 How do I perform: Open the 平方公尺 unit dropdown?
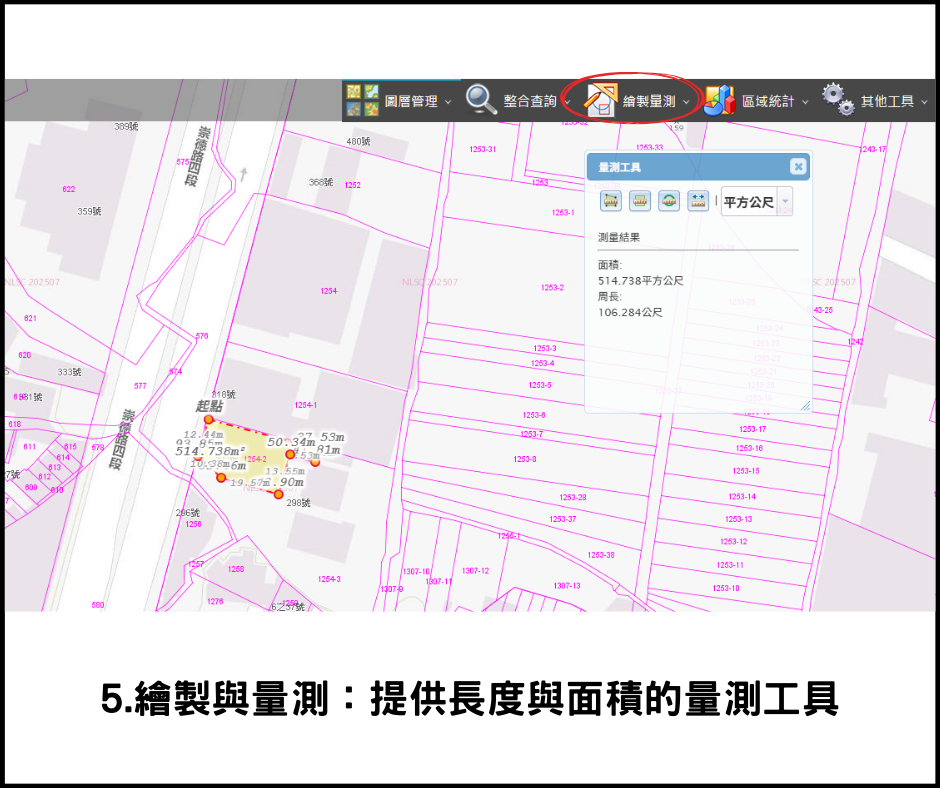pos(785,201)
